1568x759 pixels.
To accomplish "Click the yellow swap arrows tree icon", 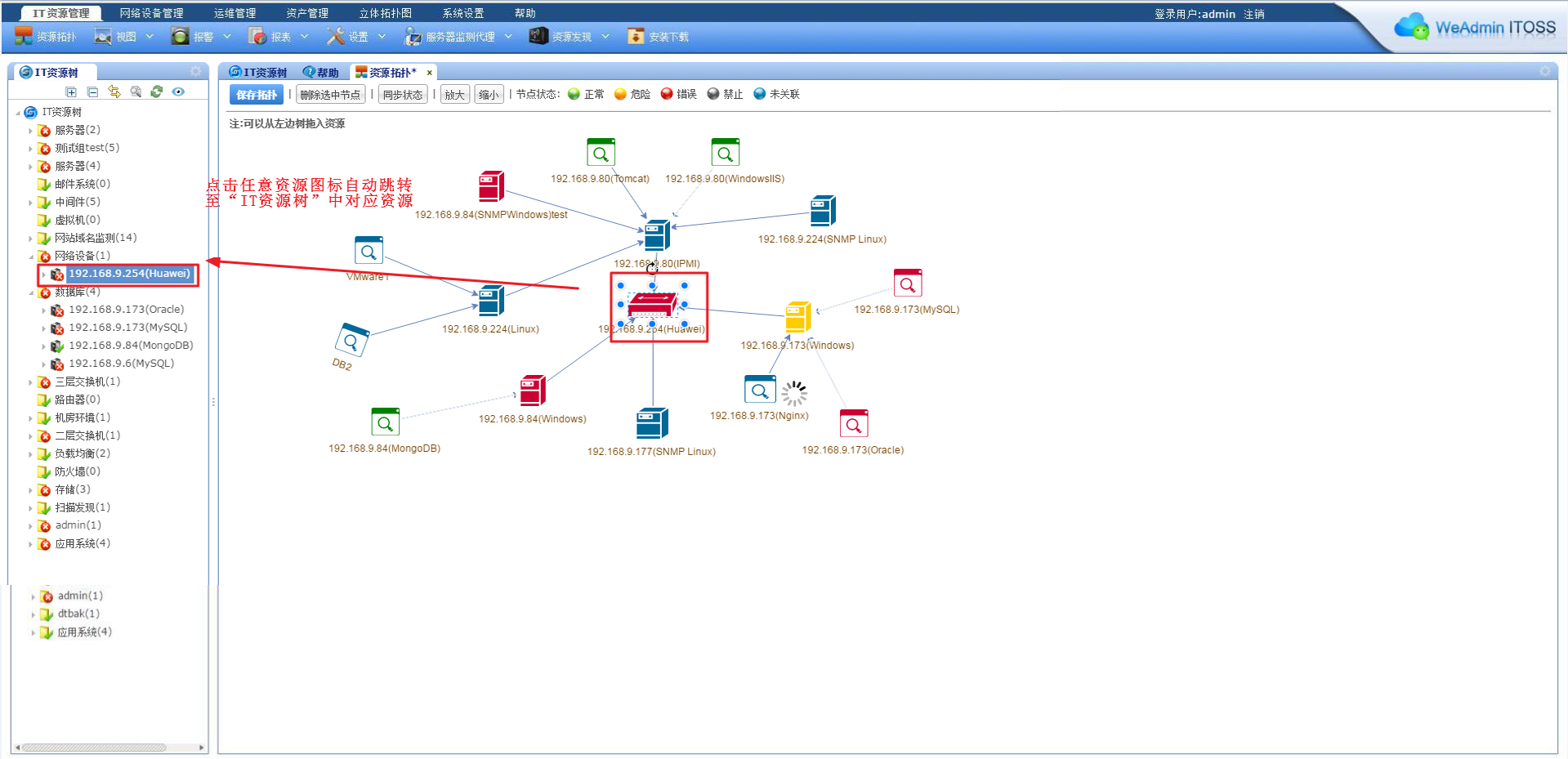I will pyautogui.click(x=114, y=92).
